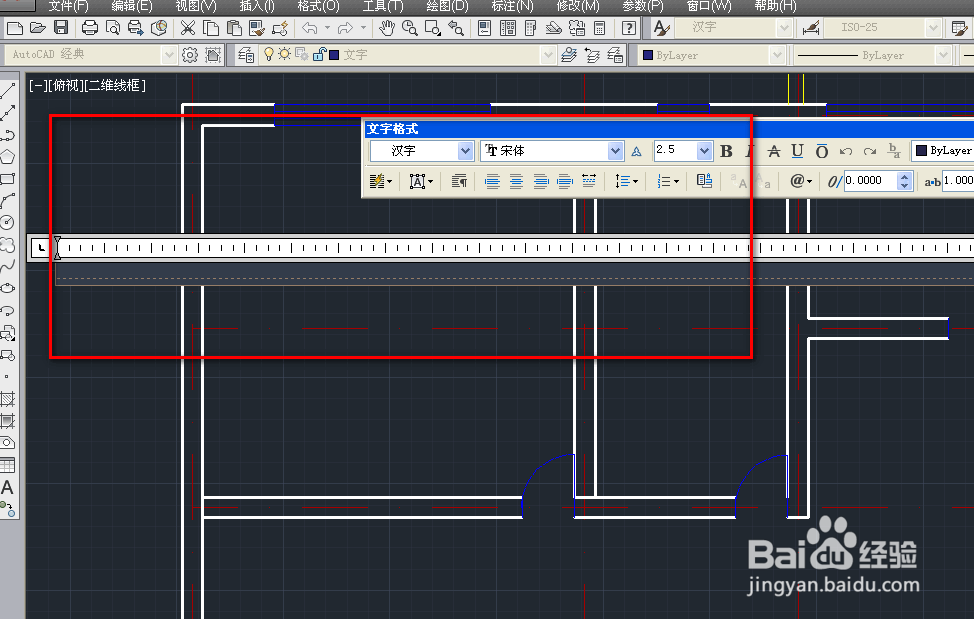The height and width of the screenshot is (619, 974).
Task: Select the Rectangle tool in draw toolbar
Action: tap(7, 179)
